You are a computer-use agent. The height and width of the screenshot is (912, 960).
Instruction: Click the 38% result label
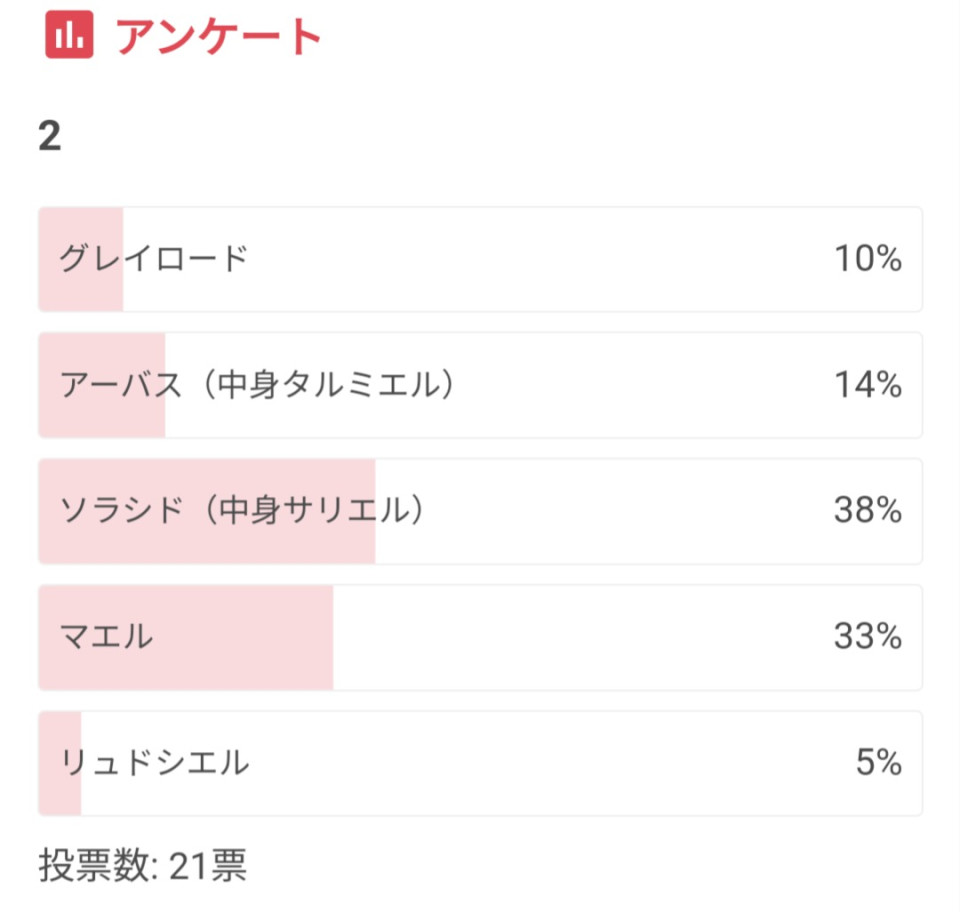pos(868,510)
